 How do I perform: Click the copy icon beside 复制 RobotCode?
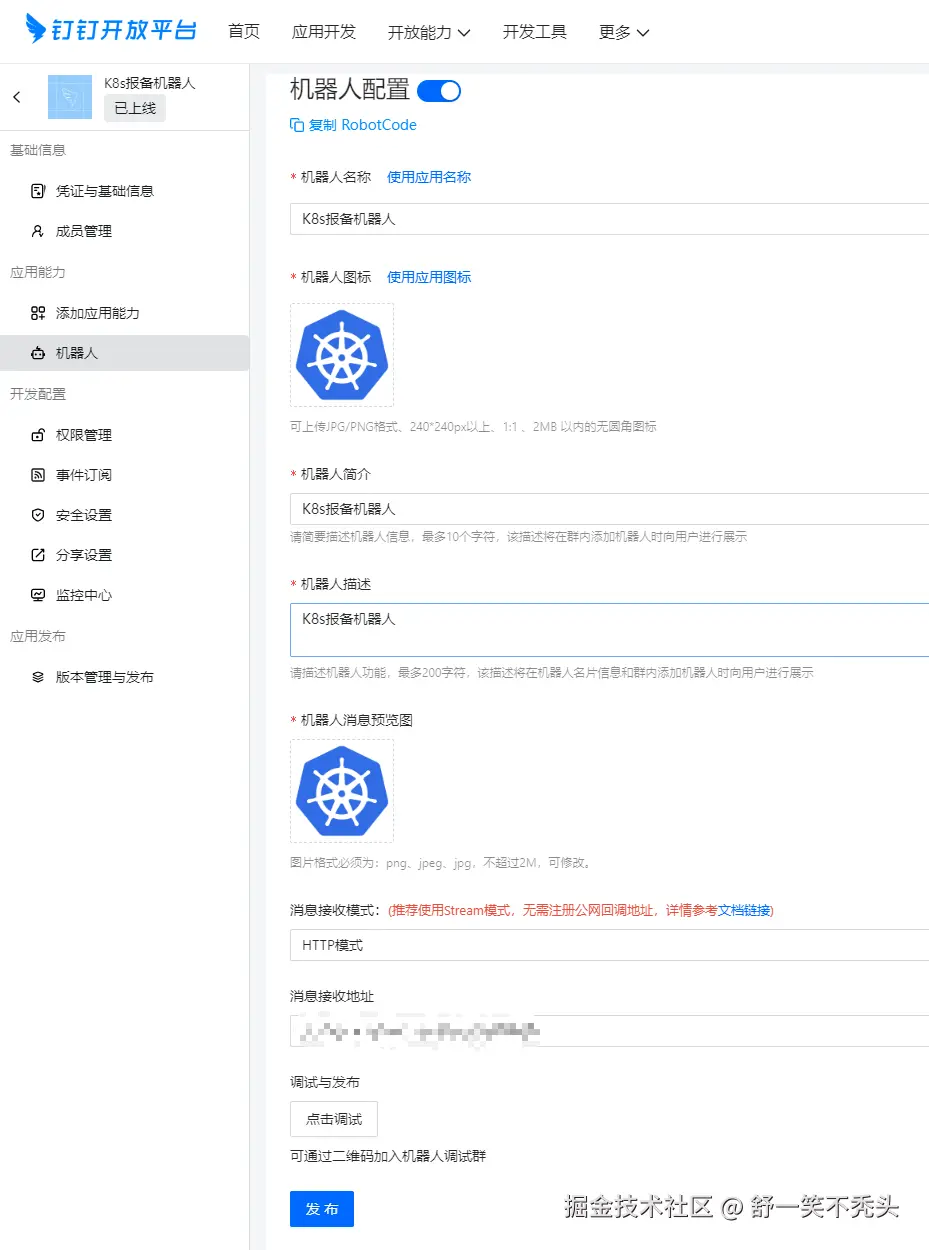(297, 125)
